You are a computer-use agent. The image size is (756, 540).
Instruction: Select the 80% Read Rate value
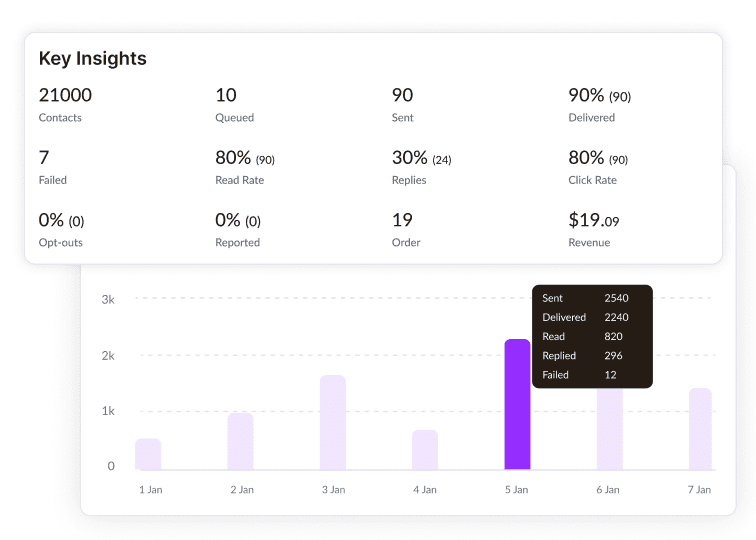[245, 158]
